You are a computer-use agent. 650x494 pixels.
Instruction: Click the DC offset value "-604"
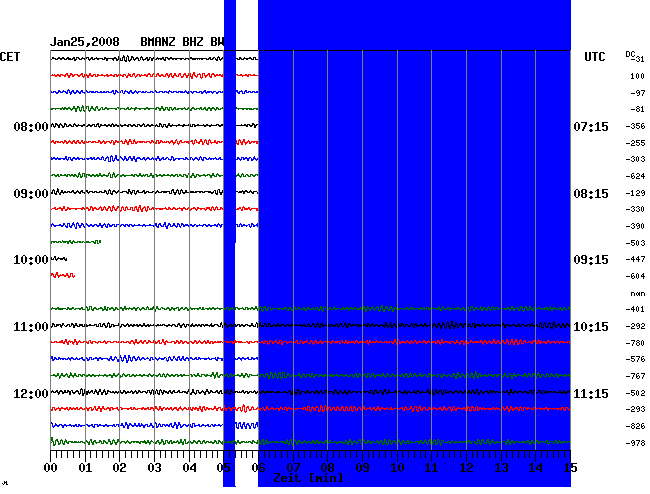pyautogui.click(x=635, y=276)
